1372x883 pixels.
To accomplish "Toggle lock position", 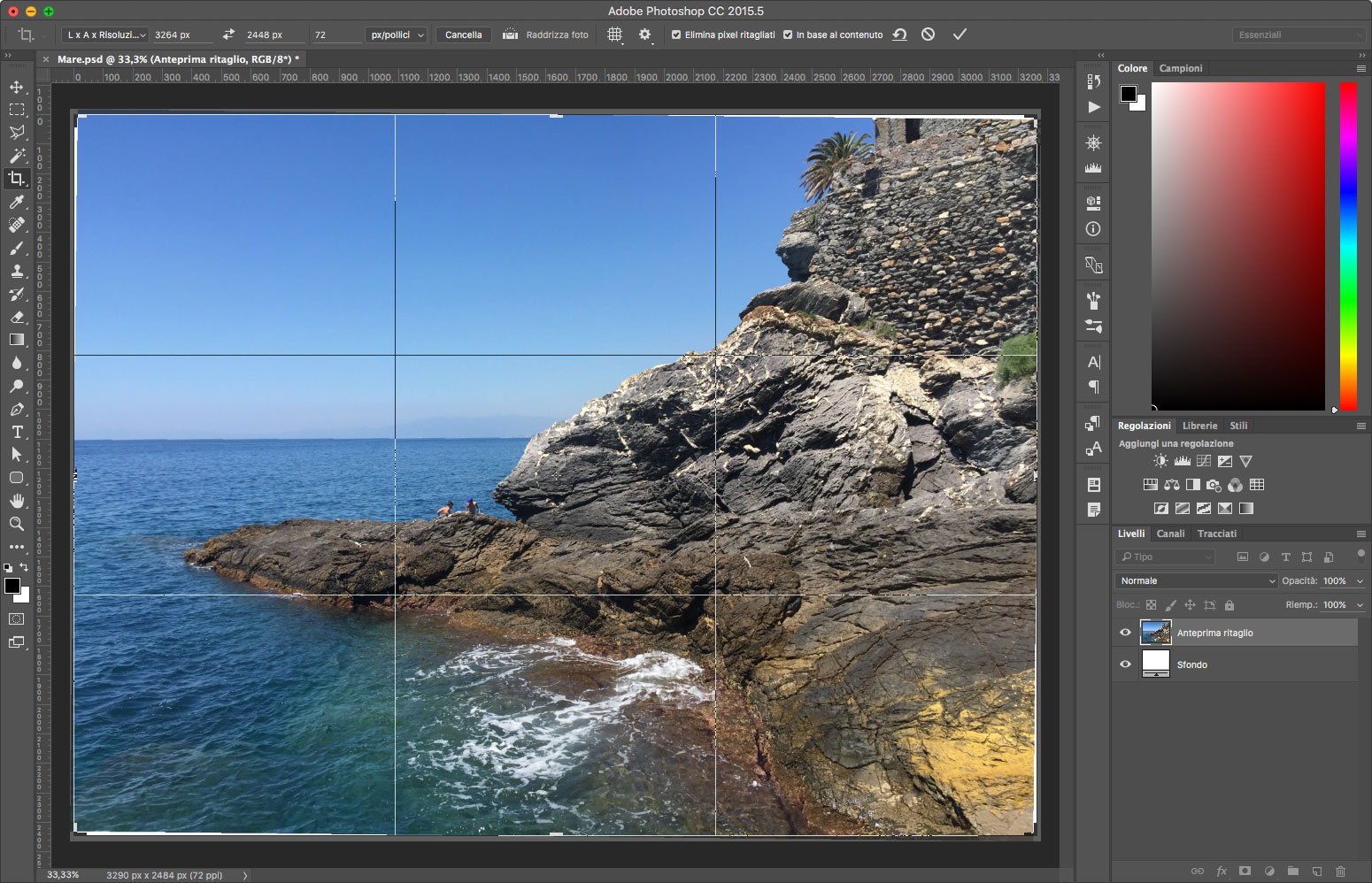I will (x=1190, y=605).
